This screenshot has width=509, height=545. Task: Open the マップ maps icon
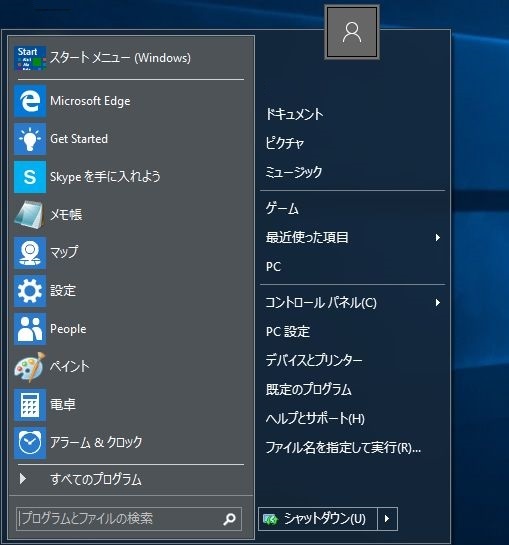[30, 253]
